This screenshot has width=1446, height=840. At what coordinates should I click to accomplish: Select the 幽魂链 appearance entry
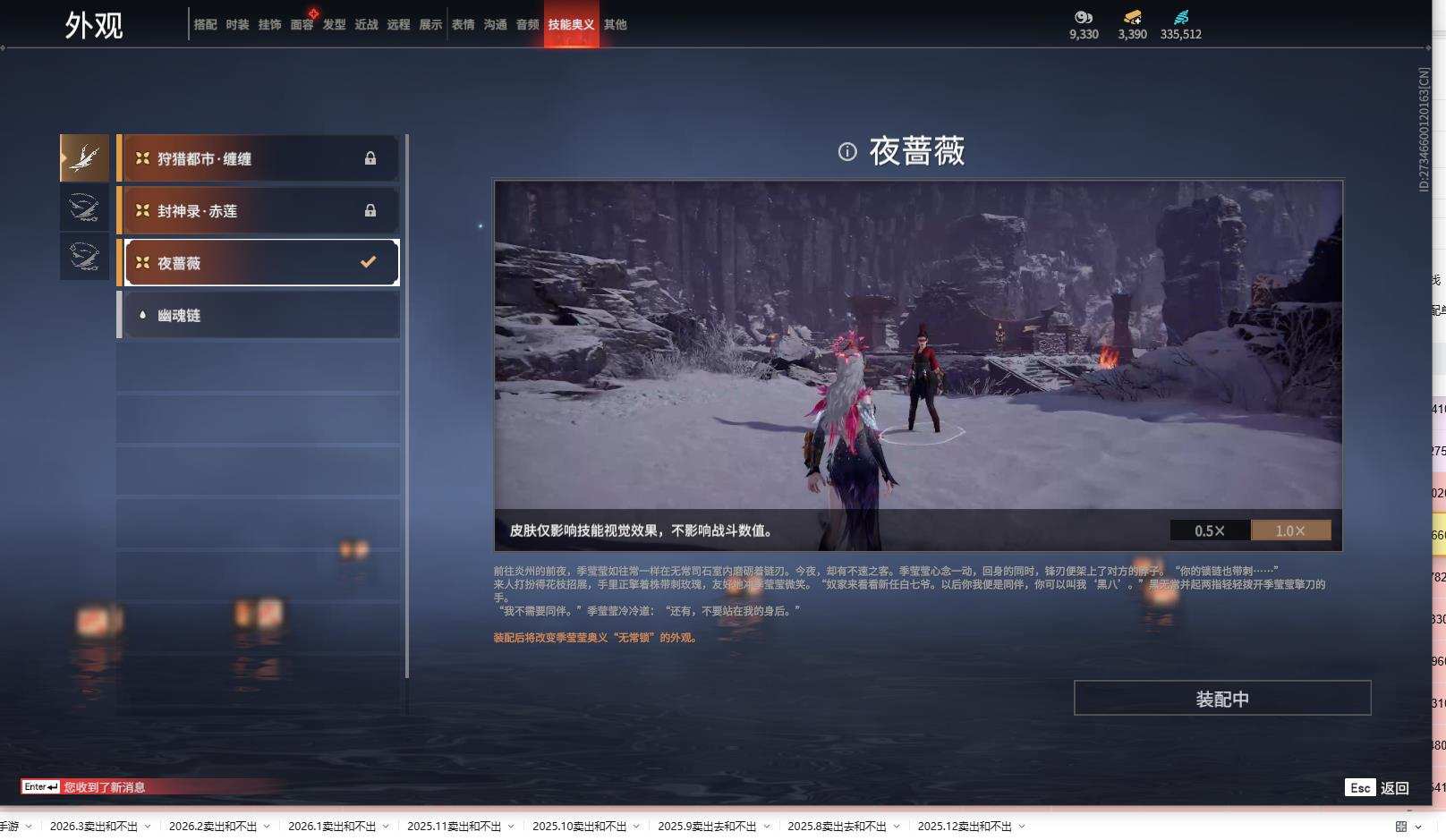(x=259, y=314)
